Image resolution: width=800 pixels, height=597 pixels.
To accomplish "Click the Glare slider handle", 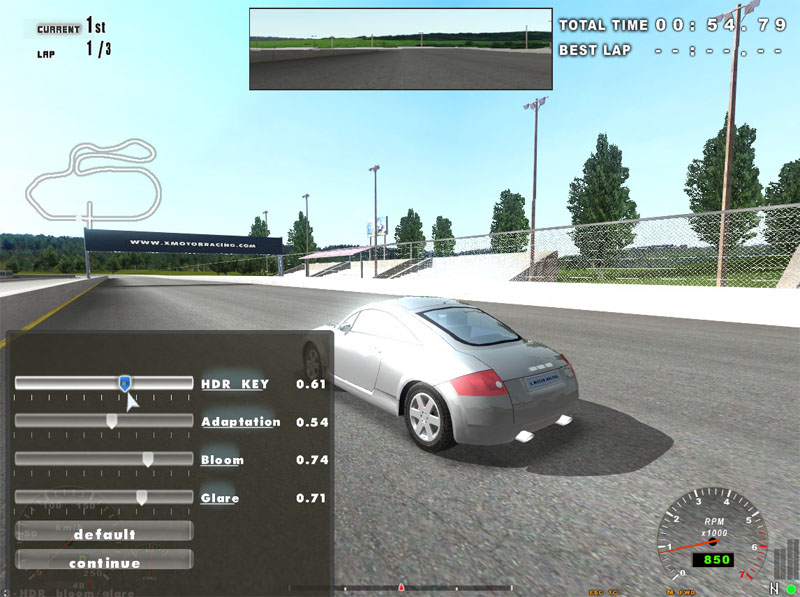I will pyautogui.click(x=142, y=497).
